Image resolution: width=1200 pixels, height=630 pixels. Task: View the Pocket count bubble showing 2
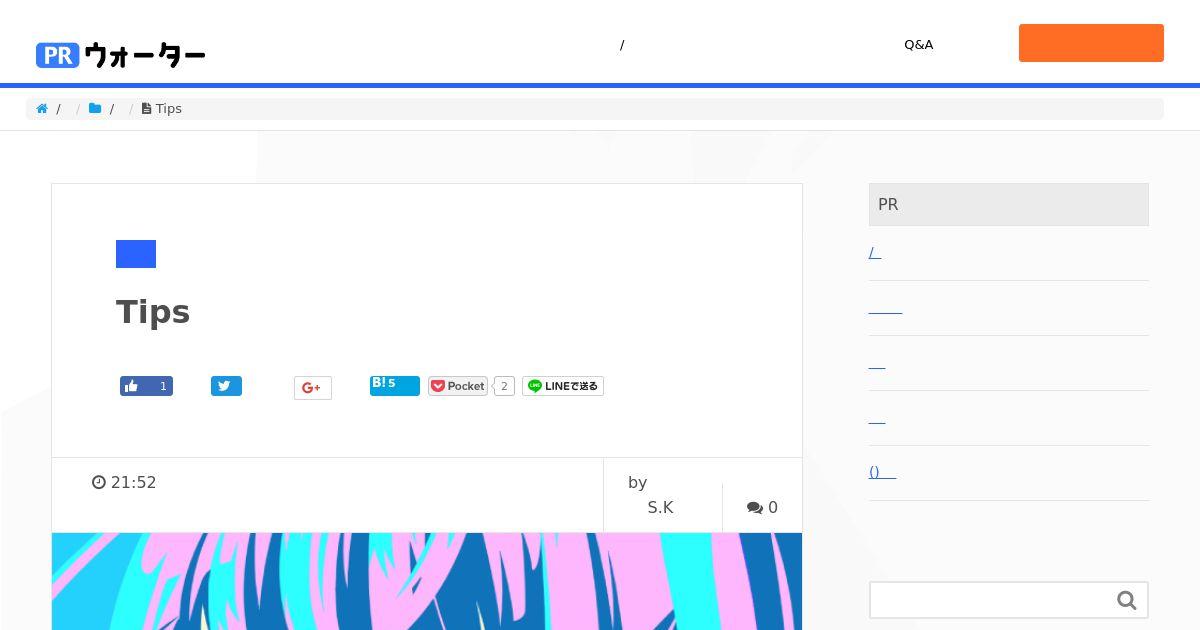[504, 386]
